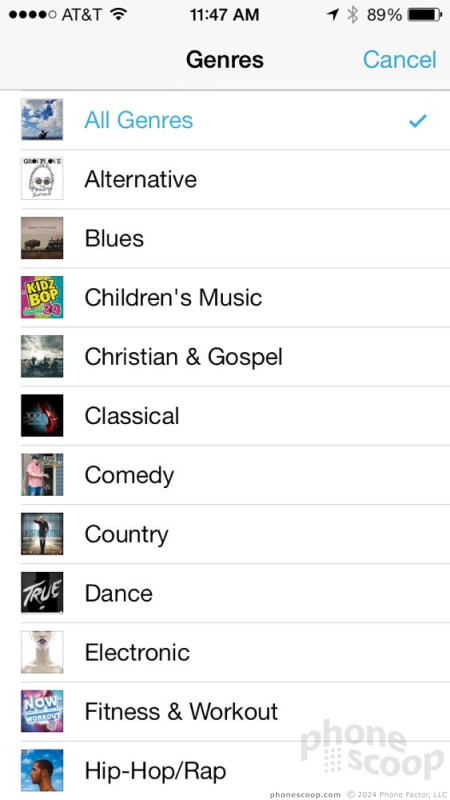
Task: Tap the Comedy genre album cover
Action: tap(42, 474)
